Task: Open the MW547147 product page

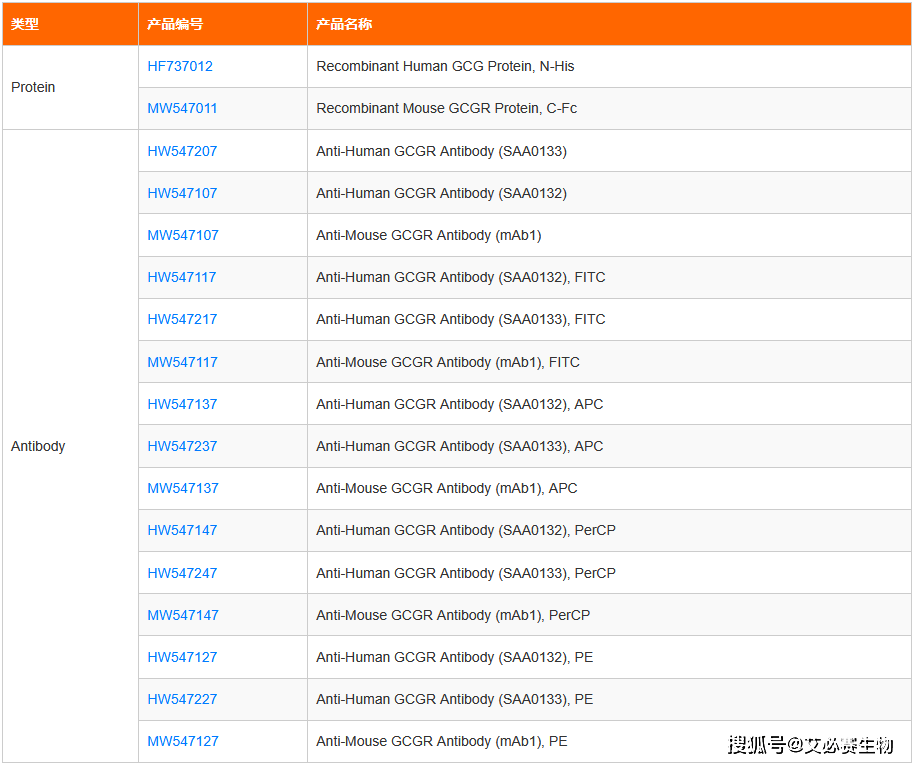Action: [183, 615]
